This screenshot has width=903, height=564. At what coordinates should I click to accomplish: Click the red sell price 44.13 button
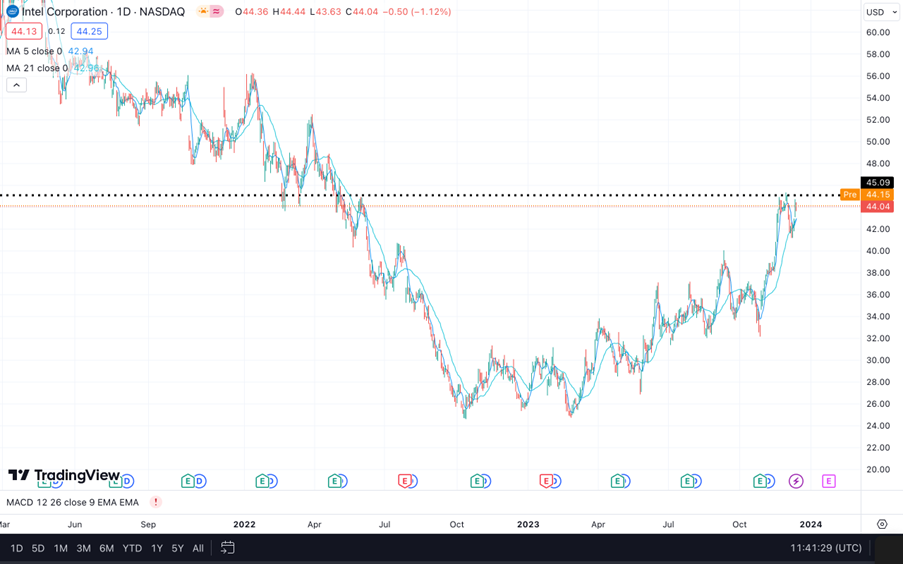coord(24,31)
